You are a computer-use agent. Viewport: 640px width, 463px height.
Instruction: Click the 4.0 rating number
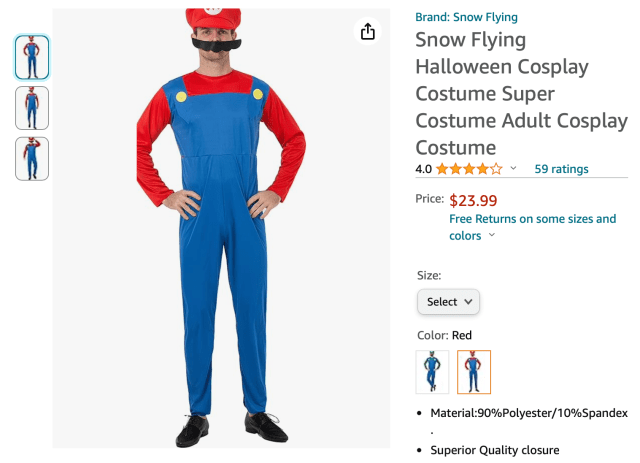click(424, 169)
